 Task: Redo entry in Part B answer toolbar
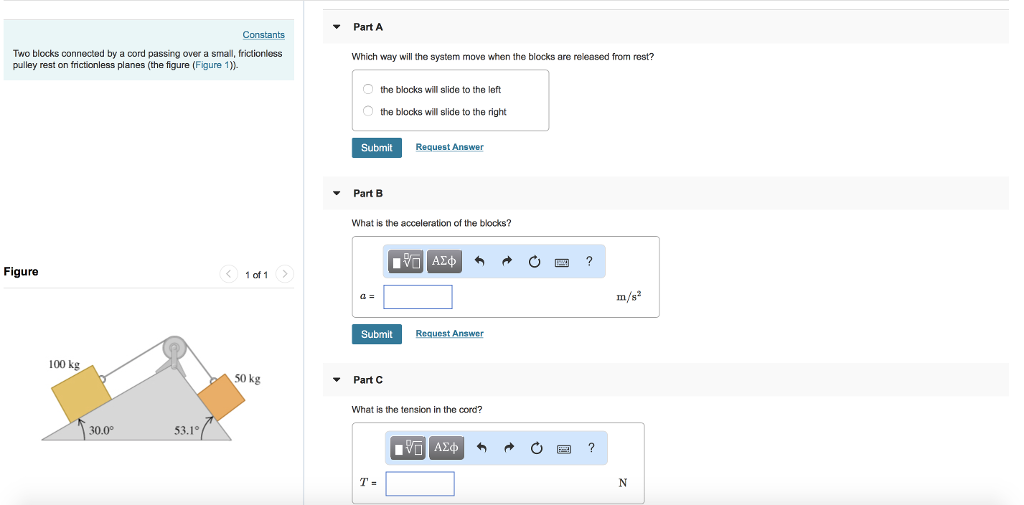coord(507,262)
